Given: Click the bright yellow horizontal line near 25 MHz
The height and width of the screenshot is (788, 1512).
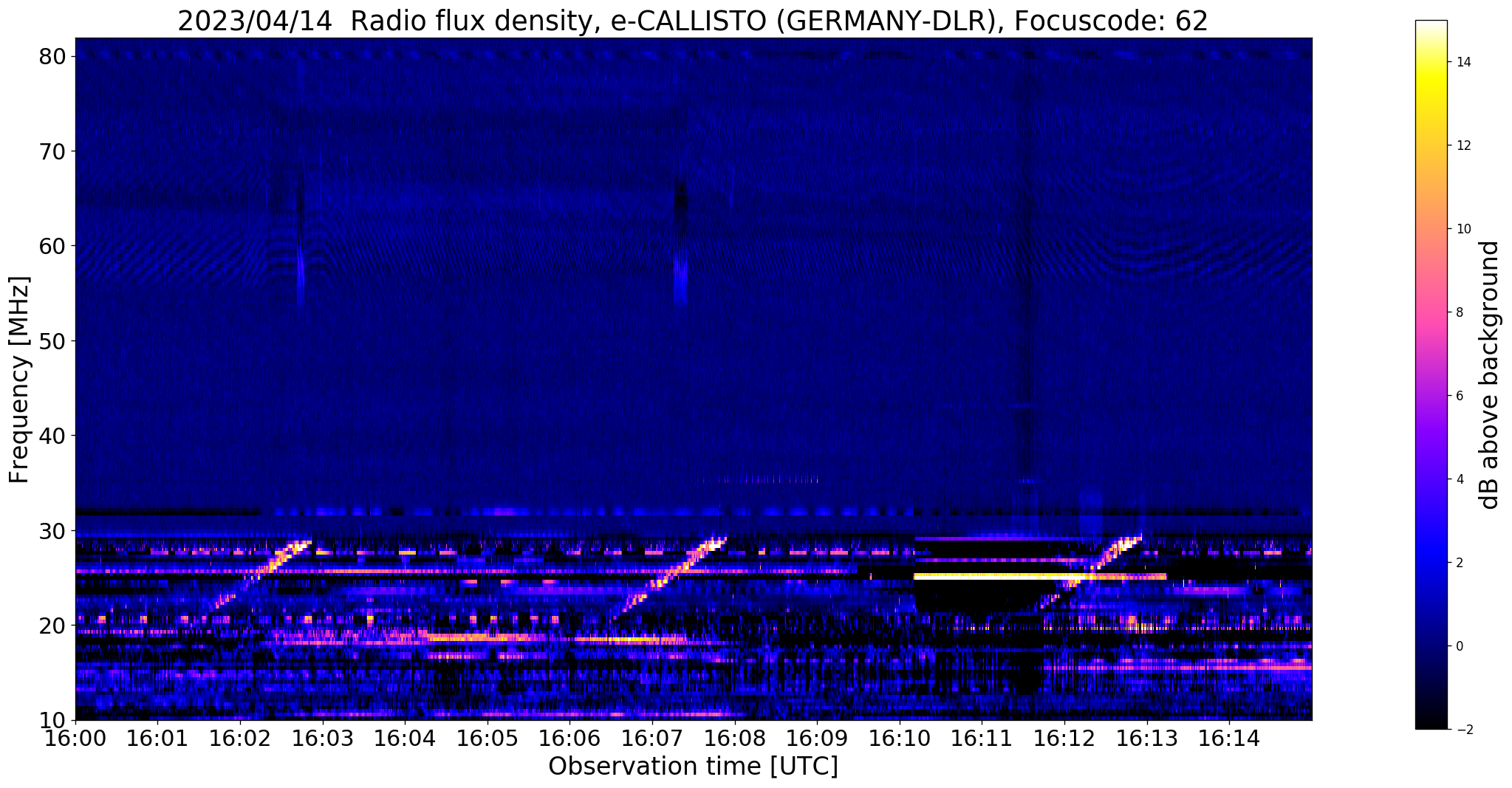Looking at the screenshot, I should click(1040, 576).
